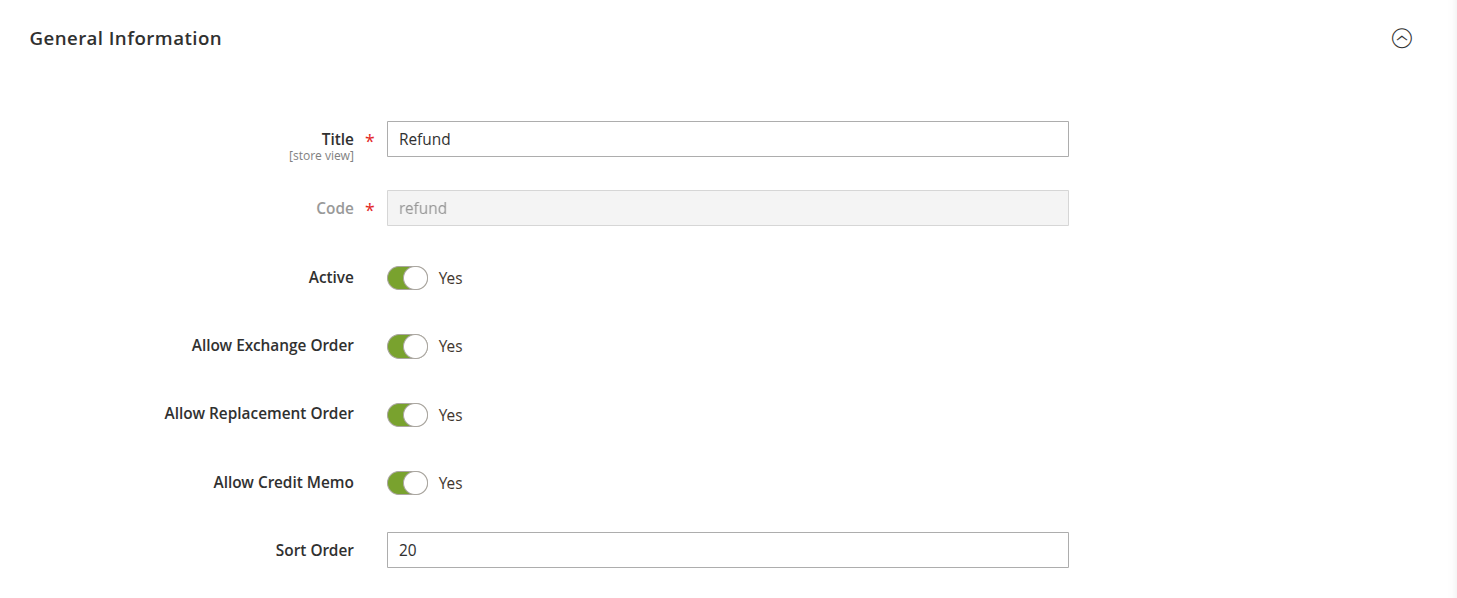Click the General Information section heading
This screenshot has width=1457, height=598.
(126, 39)
